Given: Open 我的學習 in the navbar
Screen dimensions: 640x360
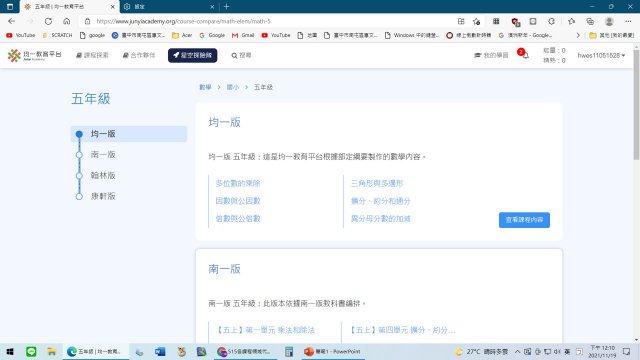Looking at the screenshot, I should 491,55.
